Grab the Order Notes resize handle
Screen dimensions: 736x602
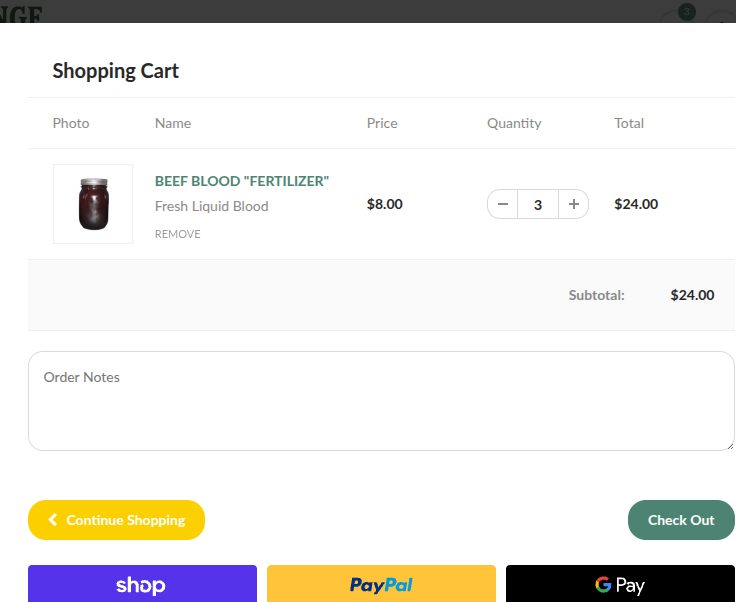(729, 445)
